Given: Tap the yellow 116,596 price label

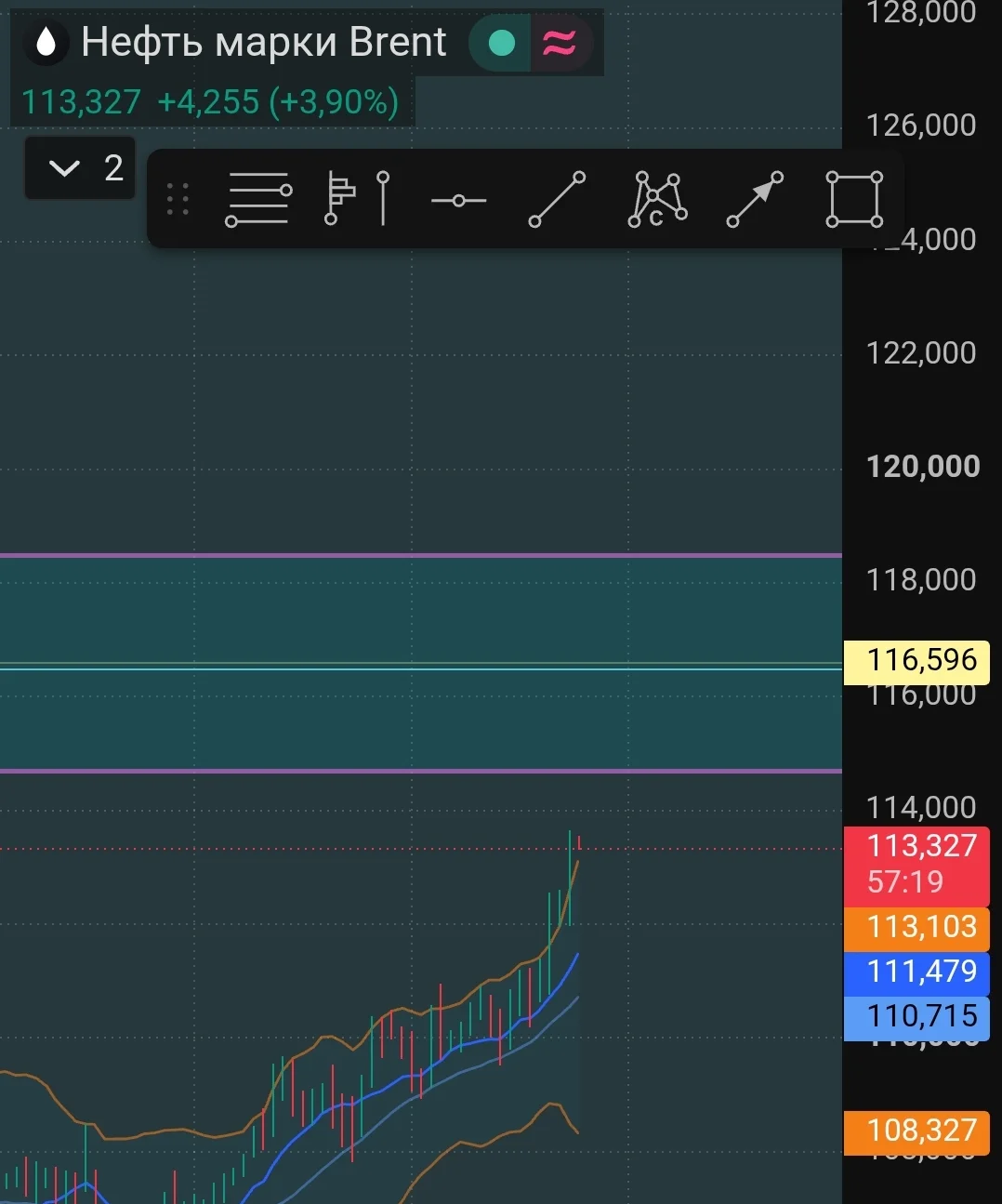Looking at the screenshot, I should [x=916, y=660].
